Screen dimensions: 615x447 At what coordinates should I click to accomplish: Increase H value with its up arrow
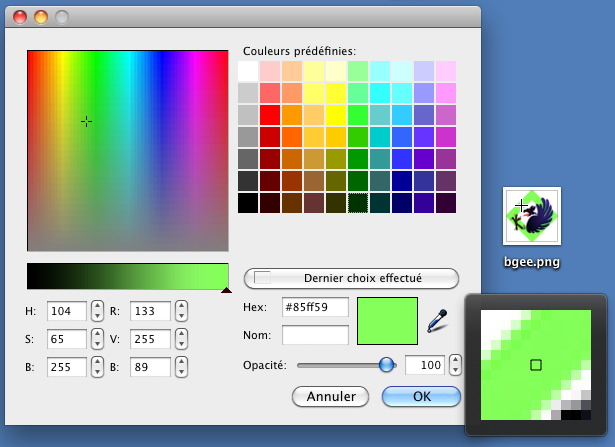tap(97, 306)
